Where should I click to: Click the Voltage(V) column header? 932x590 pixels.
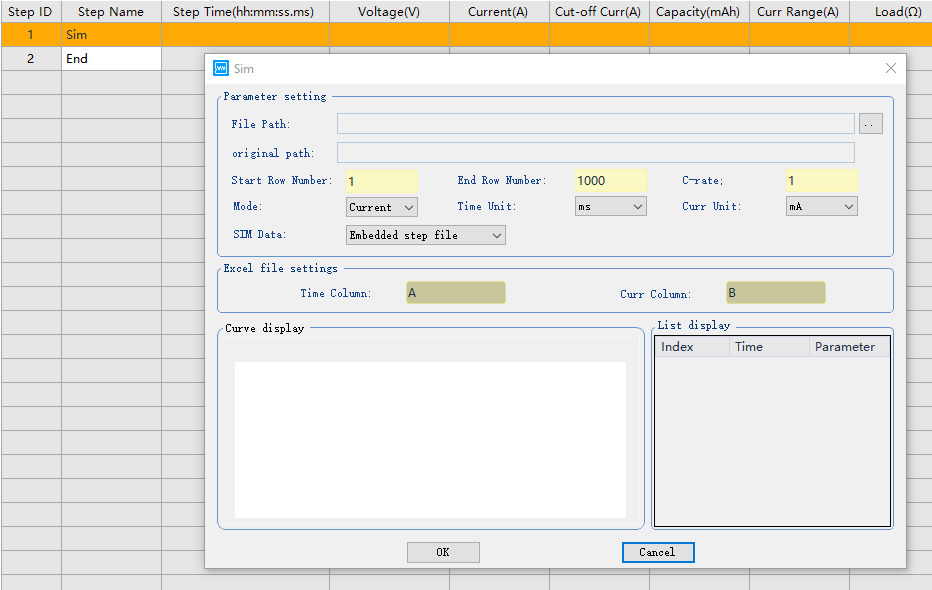pyautogui.click(x=389, y=12)
